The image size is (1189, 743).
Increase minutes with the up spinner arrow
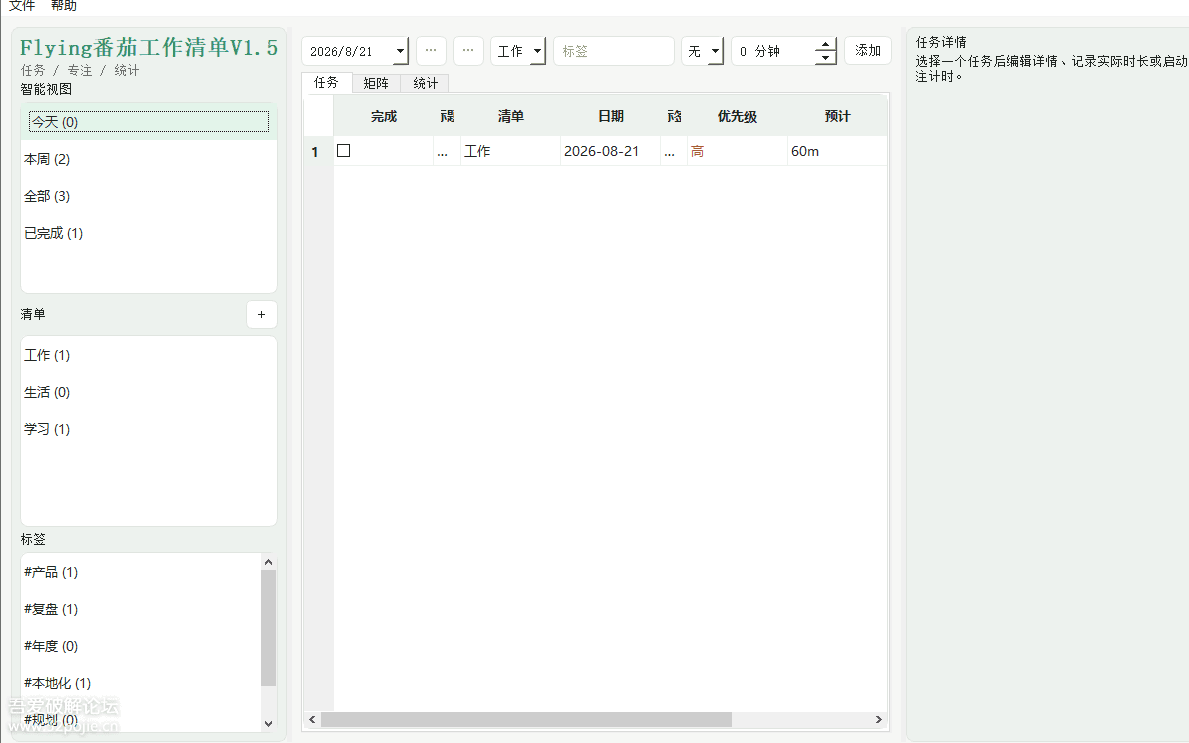coord(825,45)
